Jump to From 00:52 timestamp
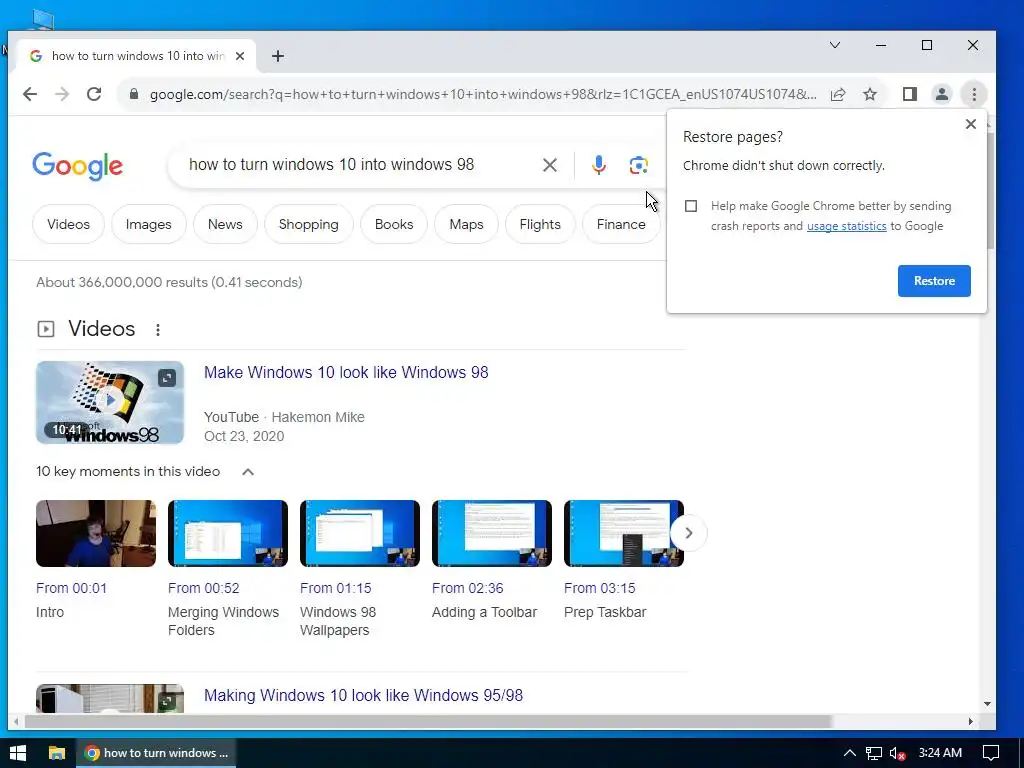Image resolution: width=1024 pixels, height=768 pixels. (x=204, y=588)
